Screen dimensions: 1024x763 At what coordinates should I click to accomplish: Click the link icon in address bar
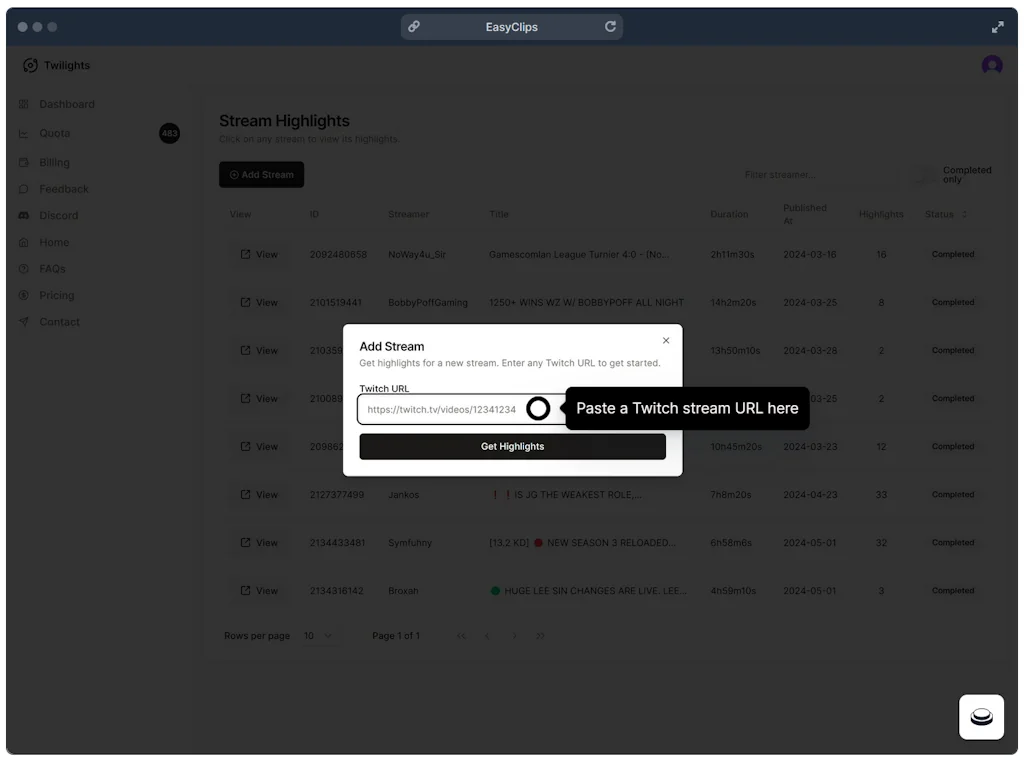click(x=414, y=27)
